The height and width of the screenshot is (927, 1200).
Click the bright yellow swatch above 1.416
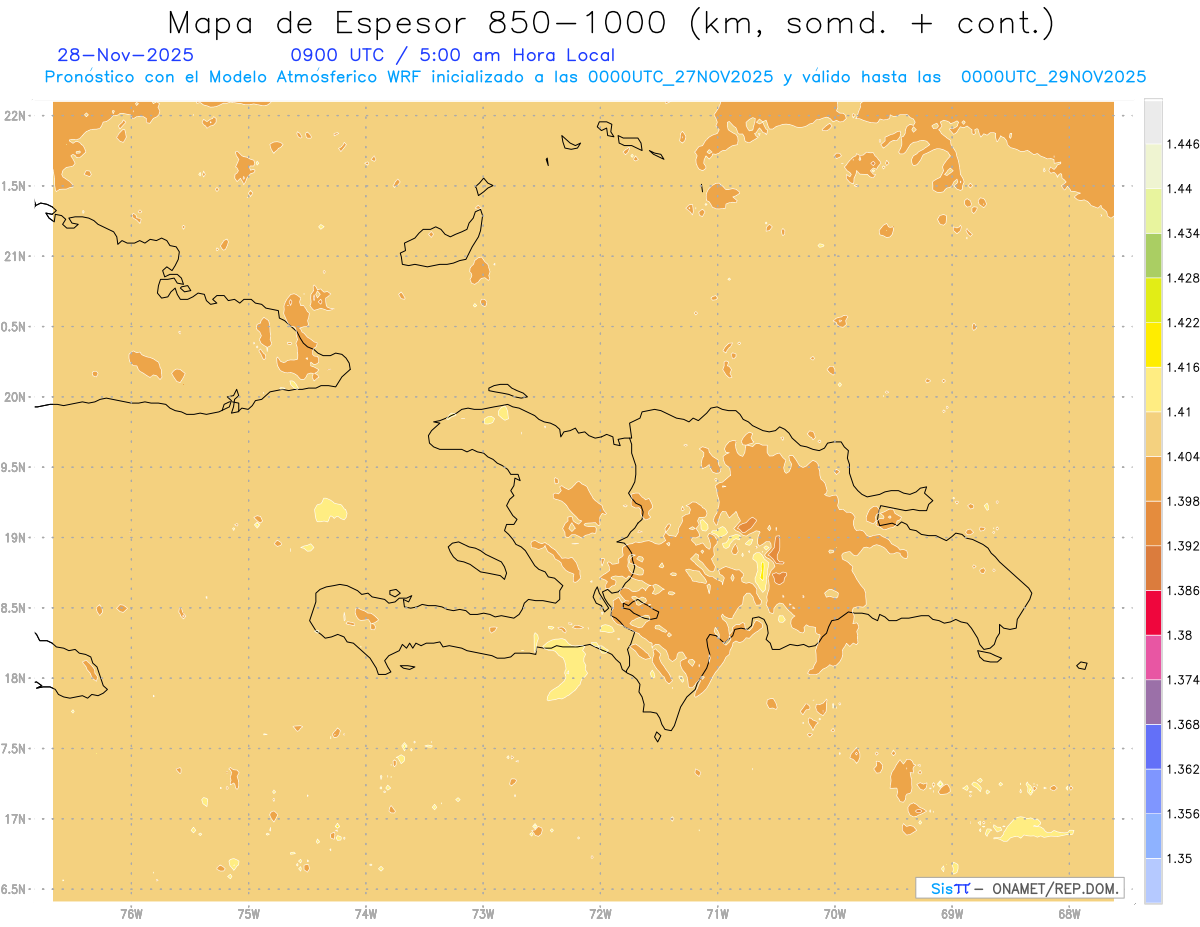click(x=1153, y=344)
